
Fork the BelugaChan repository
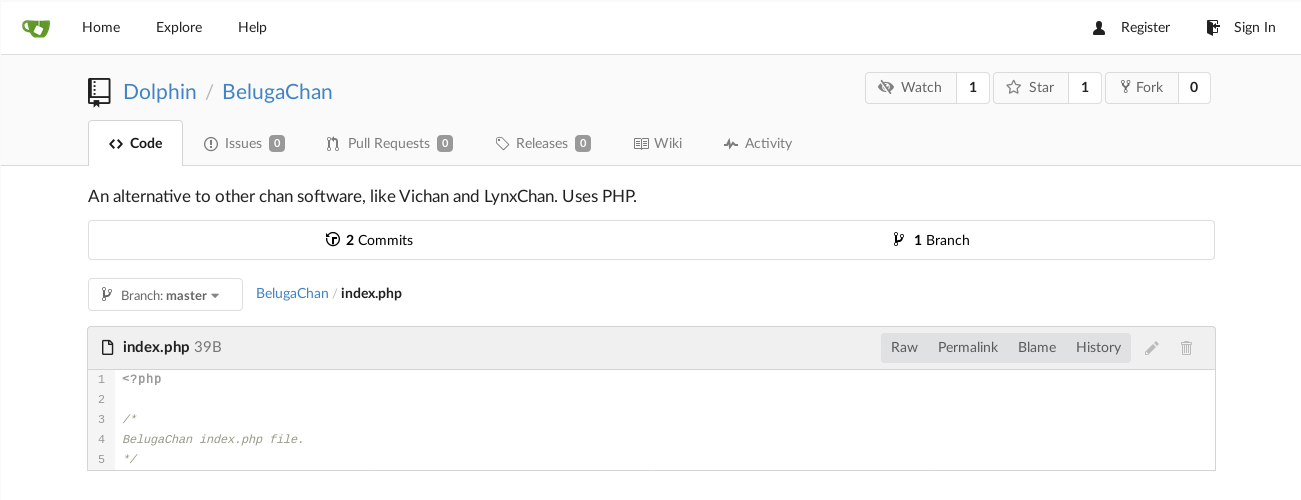coord(1141,88)
